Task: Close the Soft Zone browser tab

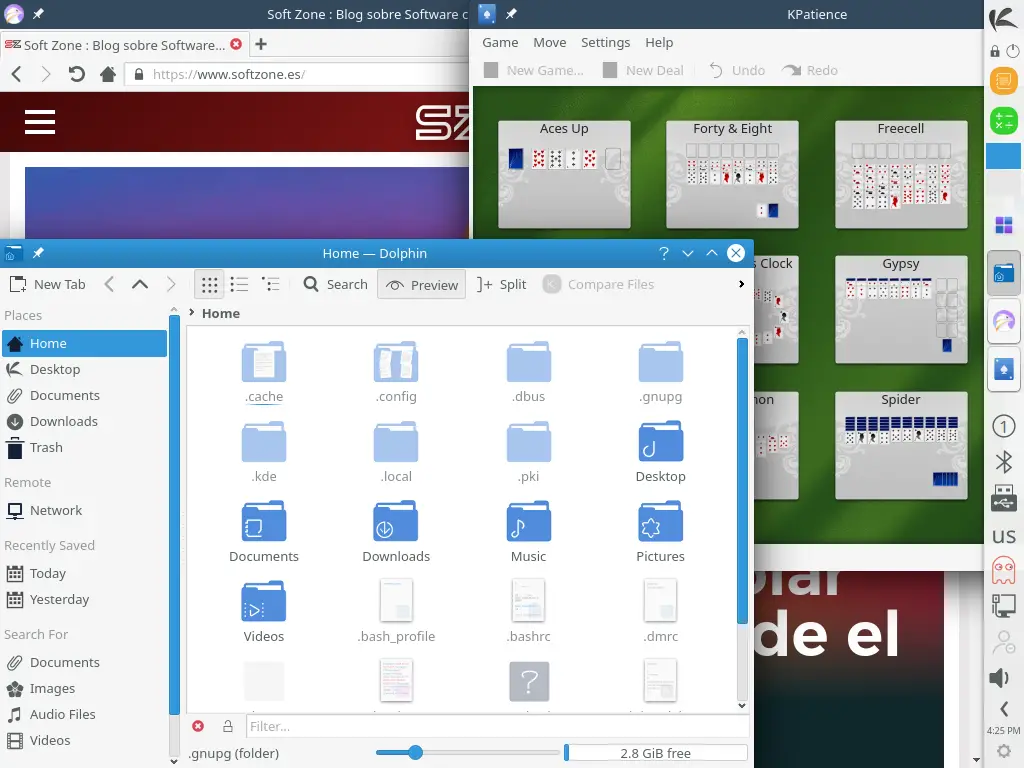Action: (236, 44)
